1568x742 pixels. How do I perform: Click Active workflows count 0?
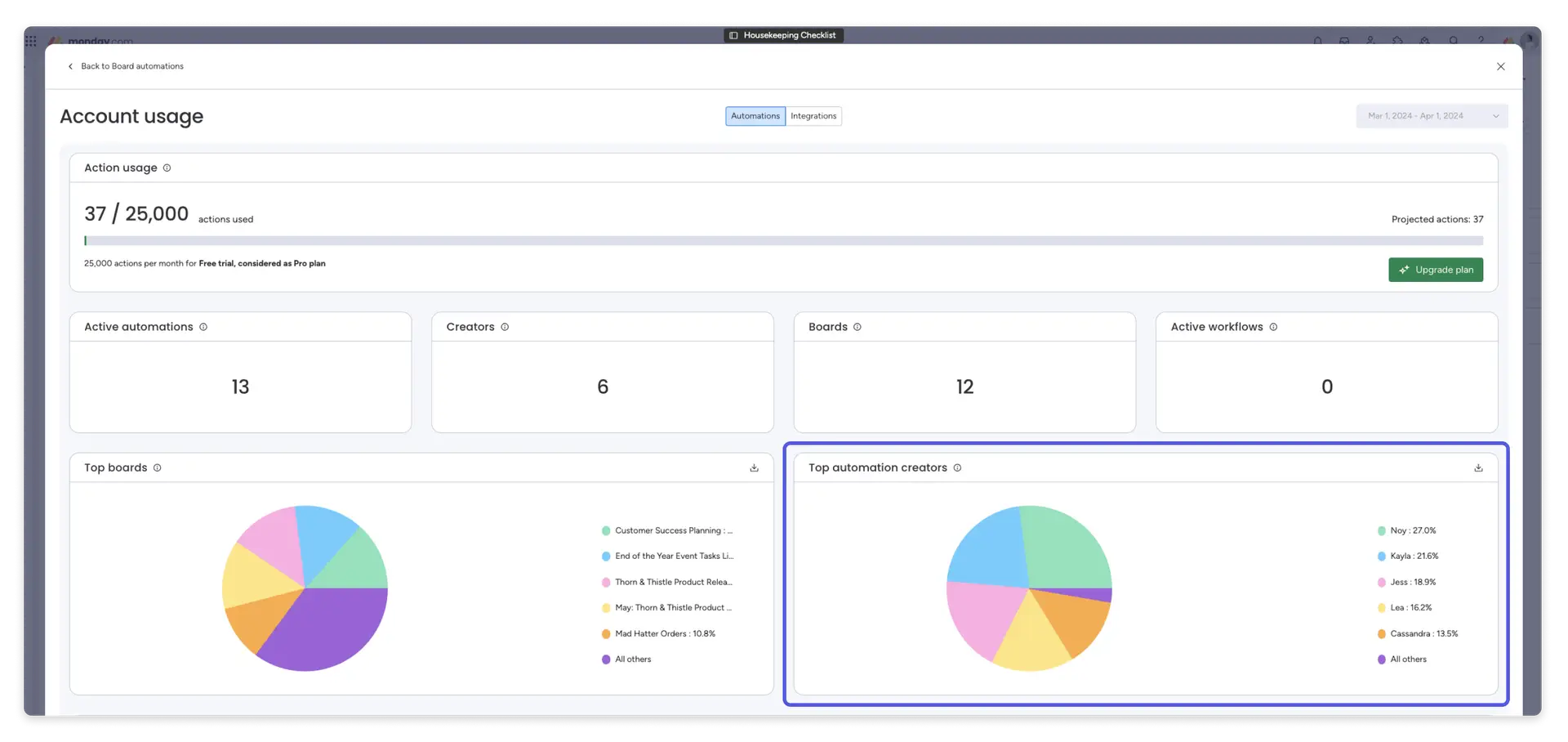1327,387
